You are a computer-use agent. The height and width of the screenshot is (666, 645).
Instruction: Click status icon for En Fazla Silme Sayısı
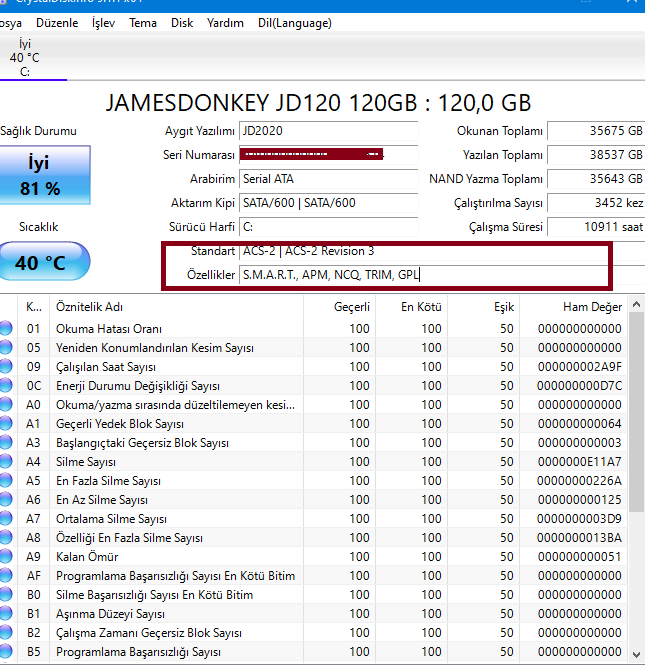click(x=6, y=480)
